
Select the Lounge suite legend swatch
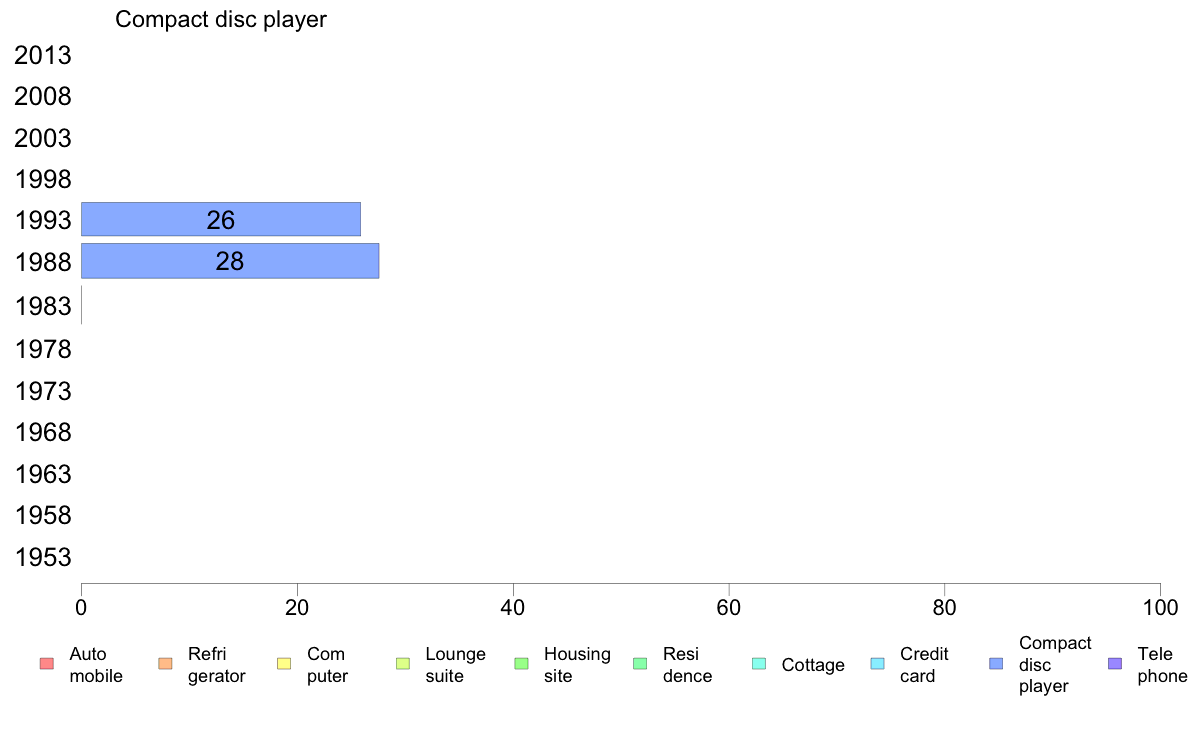(x=403, y=664)
